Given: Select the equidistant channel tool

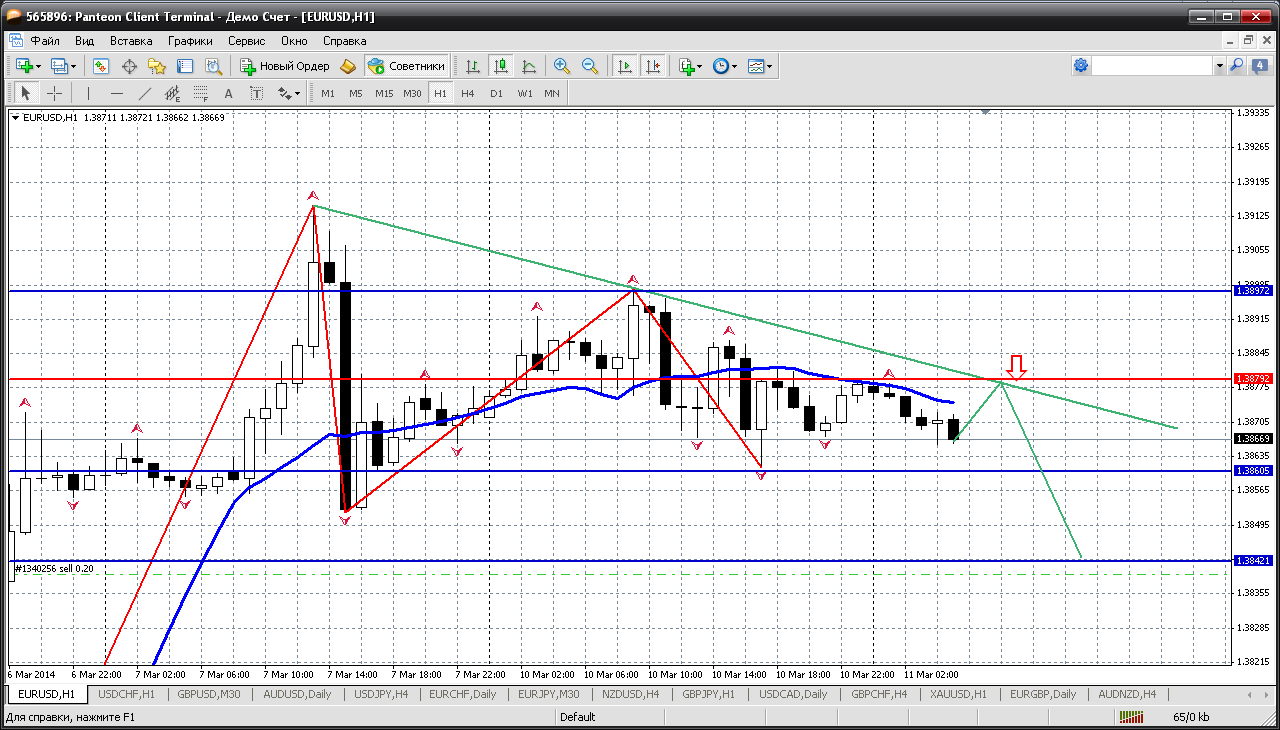Looking at the screenshot, I should point(172,93).
